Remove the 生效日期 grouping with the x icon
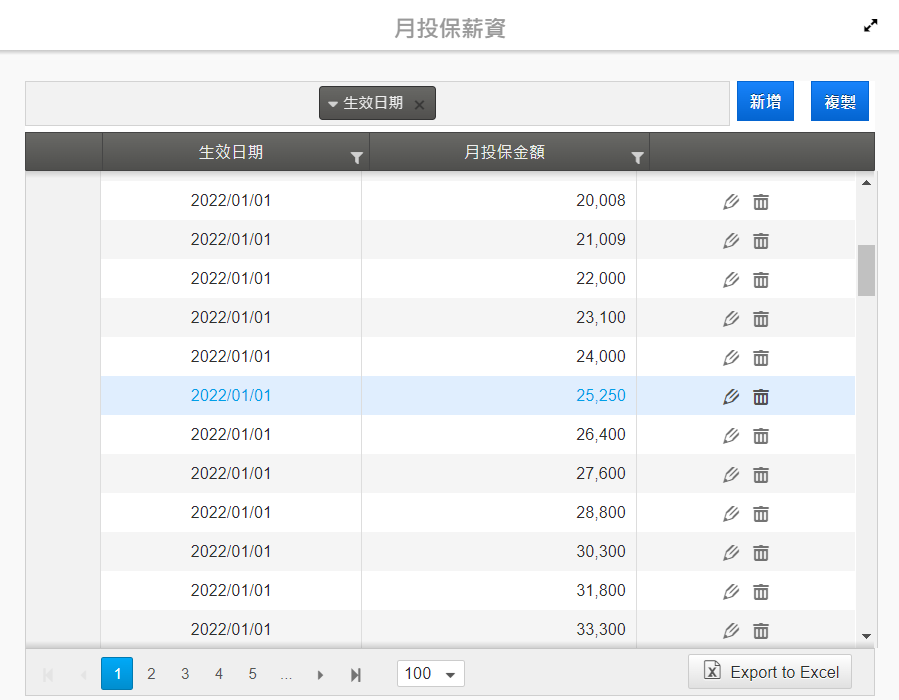The width and height of the screenshot is (899, 700). point(420,105)
